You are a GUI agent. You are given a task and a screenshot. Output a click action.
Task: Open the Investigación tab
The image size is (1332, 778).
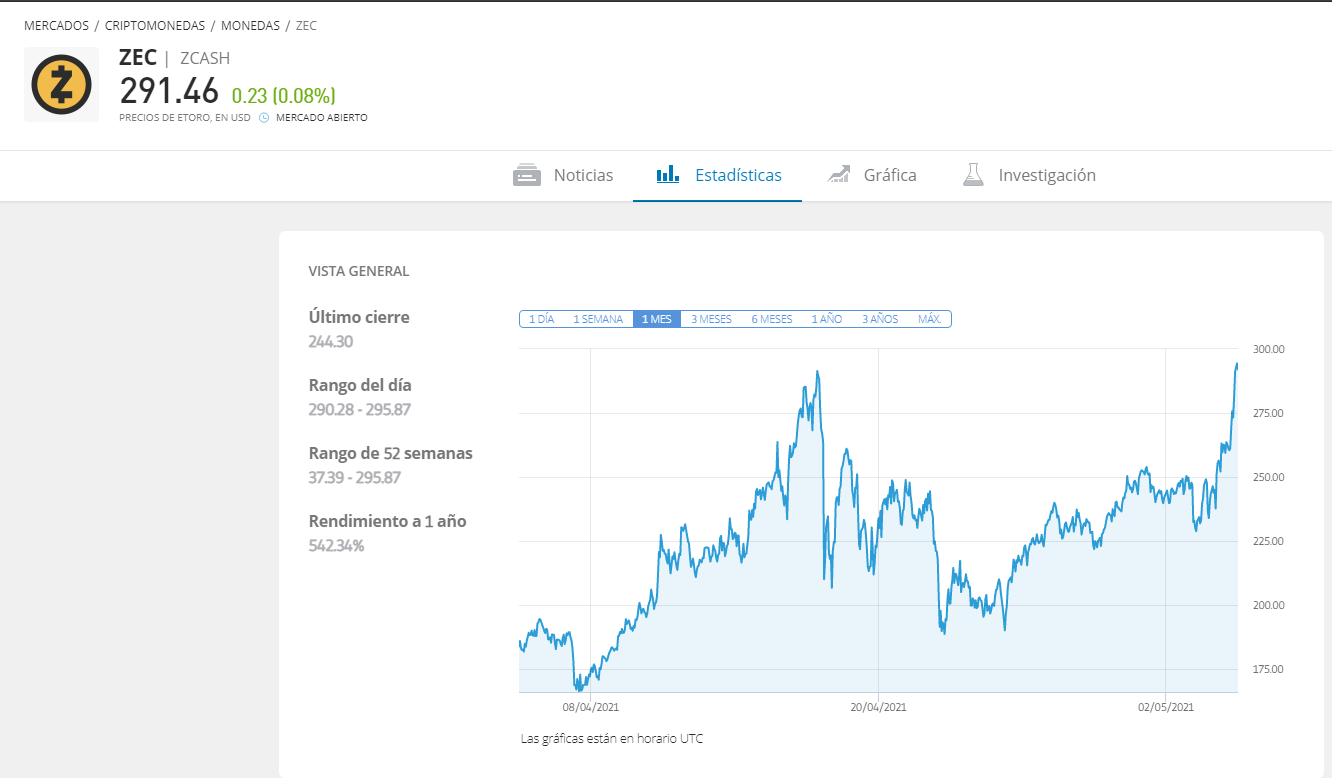click(x=1046, y=175)
